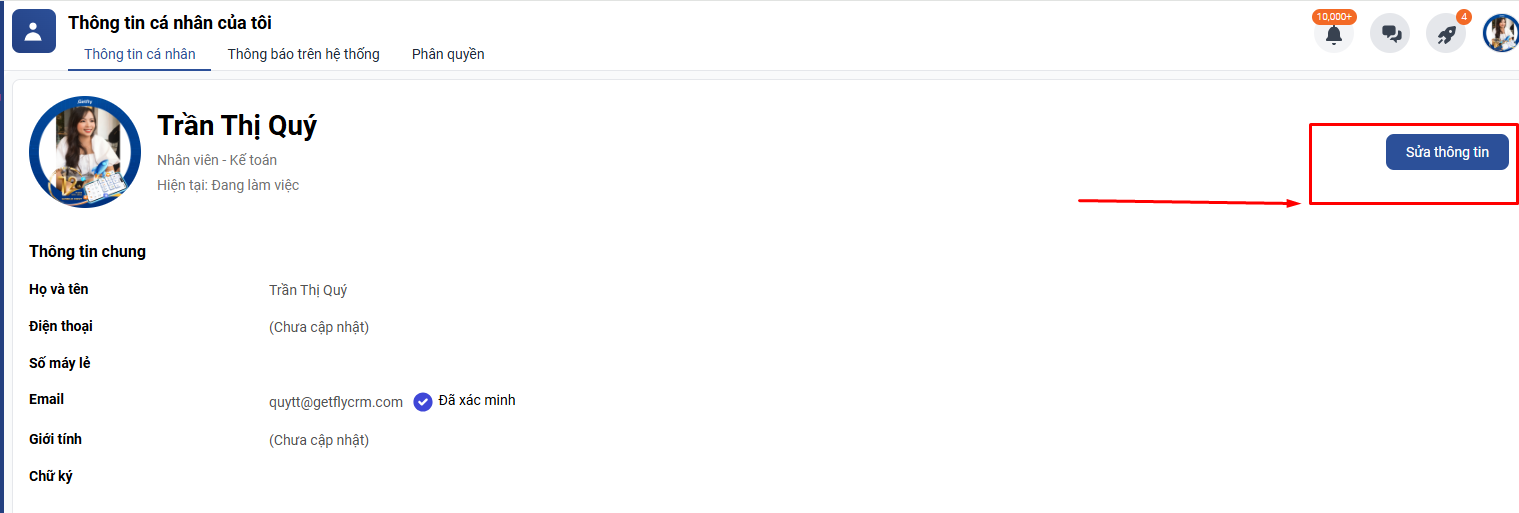Click the Đã xác minh status text
Screen dimensions: 1519x513
[477, 400]
